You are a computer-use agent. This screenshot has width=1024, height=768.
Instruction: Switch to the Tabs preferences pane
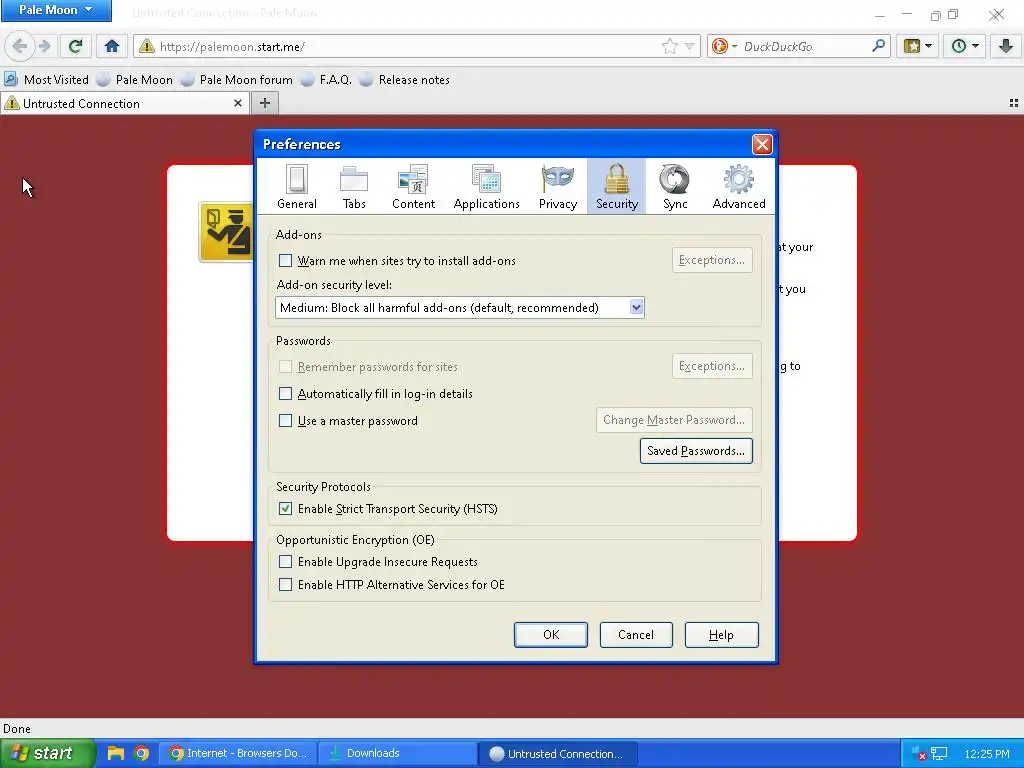coord(354,187)
